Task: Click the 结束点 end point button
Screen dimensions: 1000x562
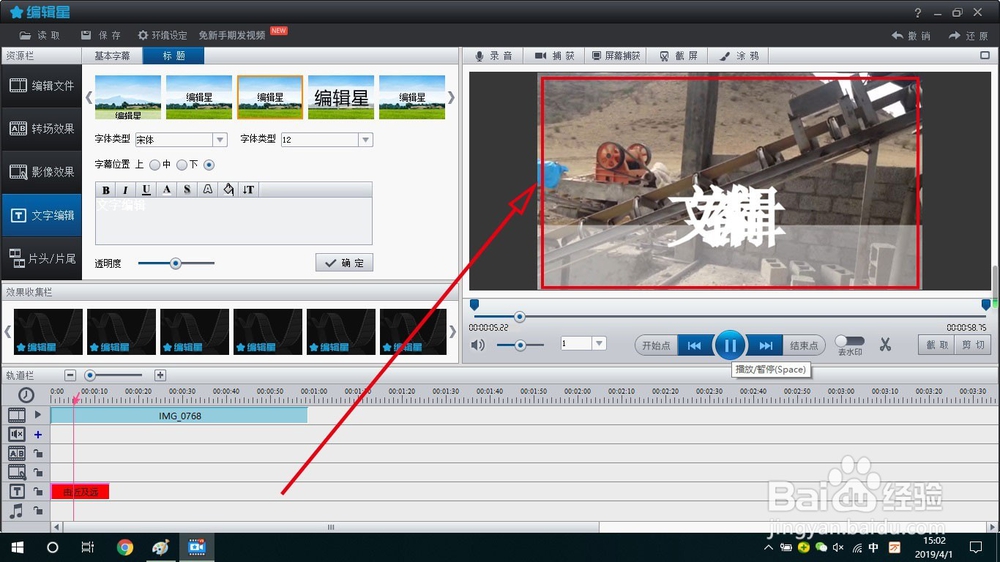Action: pos(804,345)
